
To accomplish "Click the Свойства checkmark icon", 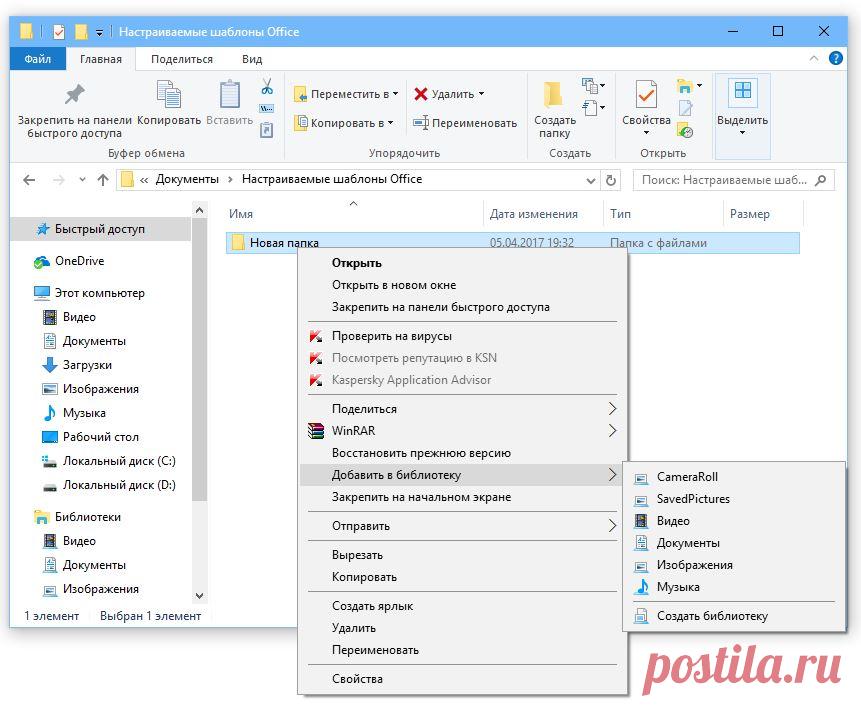I will (x=646, y=94).
